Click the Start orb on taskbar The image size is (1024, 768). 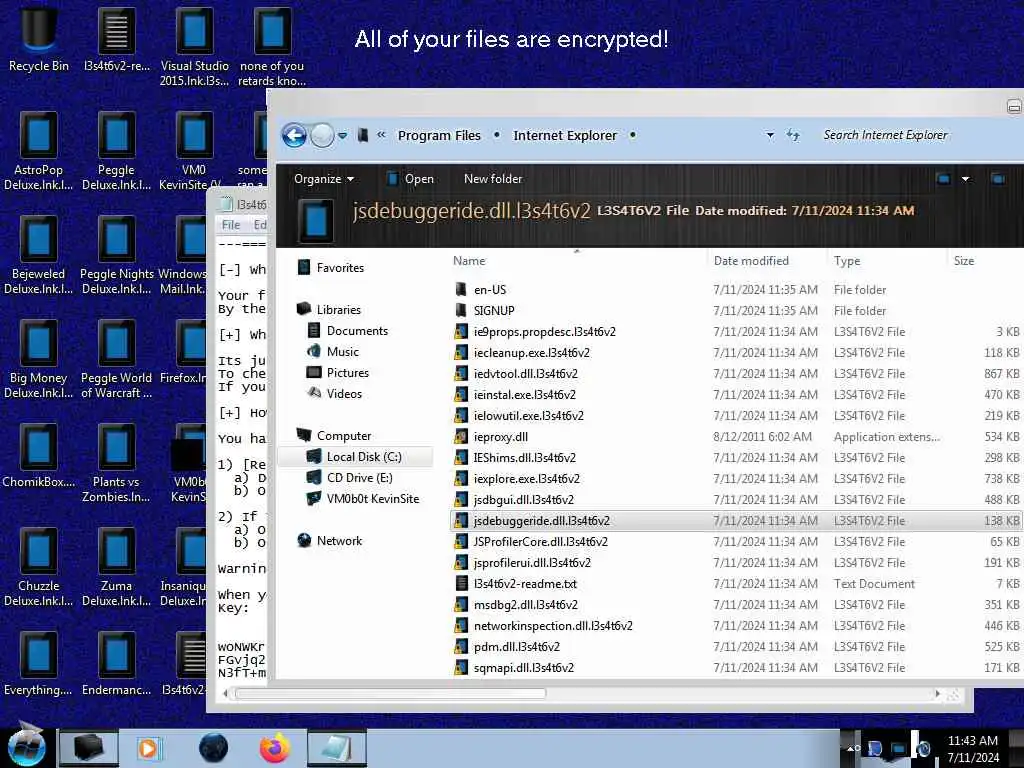pos(27,748)
